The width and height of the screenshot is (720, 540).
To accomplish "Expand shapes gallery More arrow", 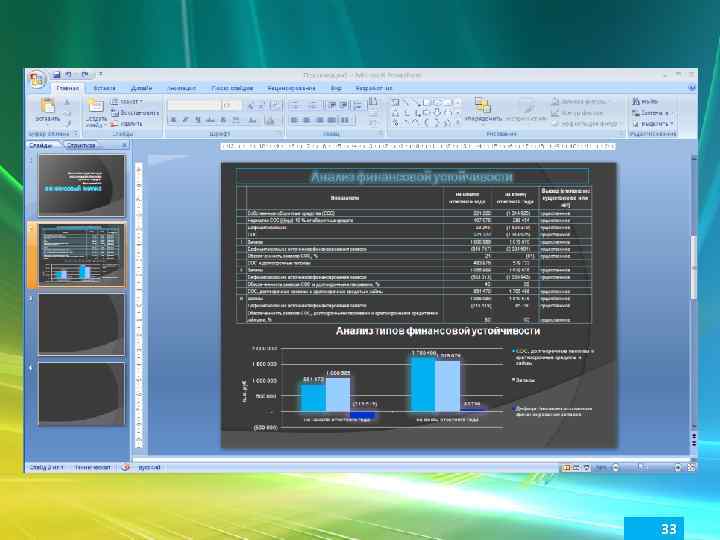I will pos(458,123).
